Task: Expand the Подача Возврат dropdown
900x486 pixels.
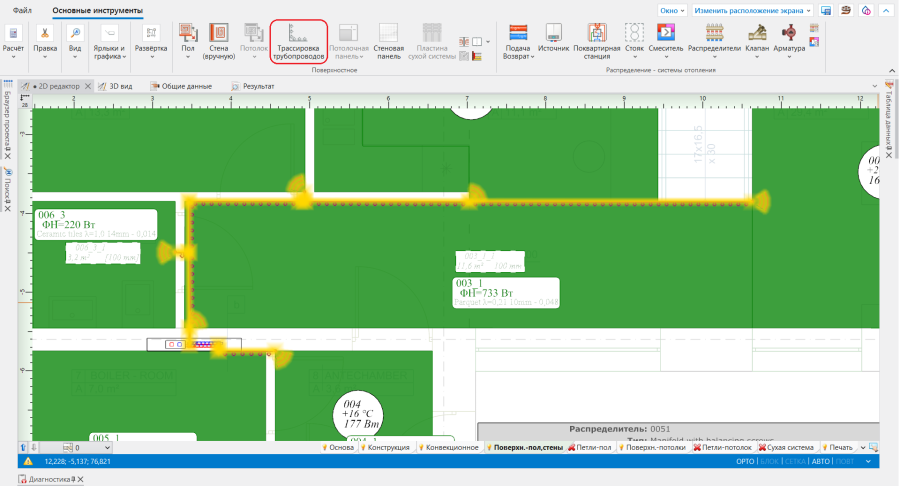Action: pyautogui.click(x=533, y=57)
